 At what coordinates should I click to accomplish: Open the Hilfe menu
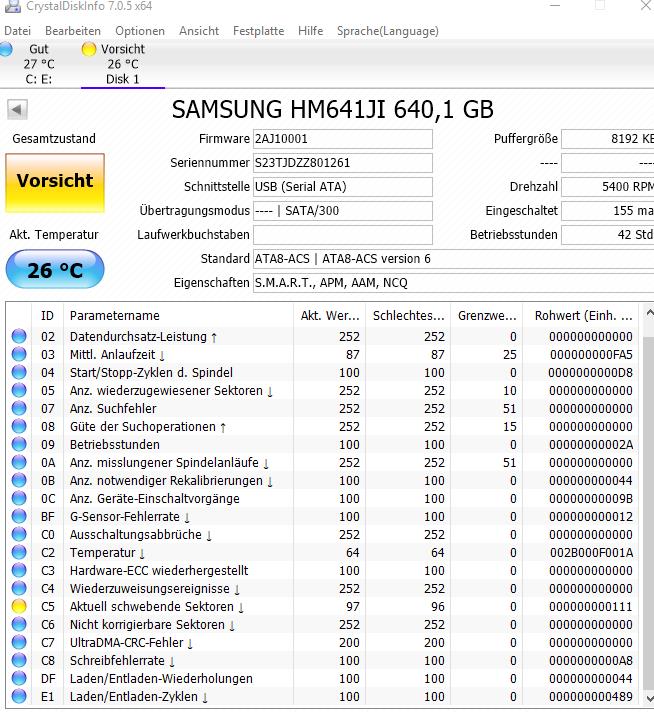pos(311,31)
